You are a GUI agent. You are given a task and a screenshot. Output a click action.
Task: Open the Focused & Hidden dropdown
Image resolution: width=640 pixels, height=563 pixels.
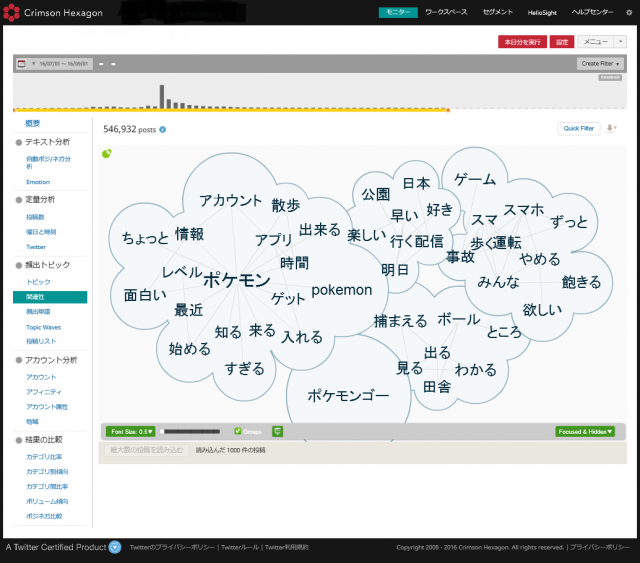585,432
